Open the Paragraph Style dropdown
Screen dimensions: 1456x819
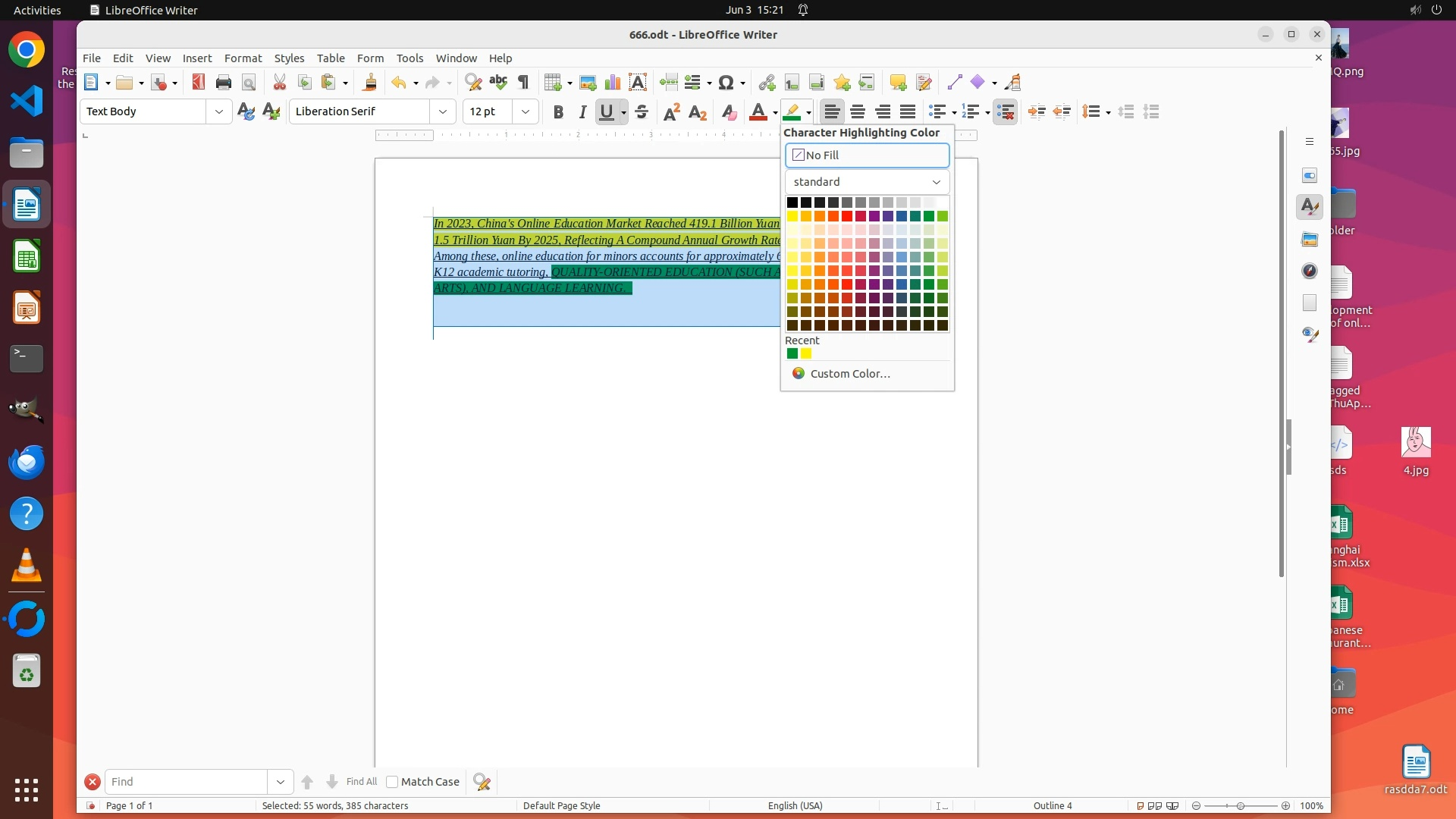point(218,112)
